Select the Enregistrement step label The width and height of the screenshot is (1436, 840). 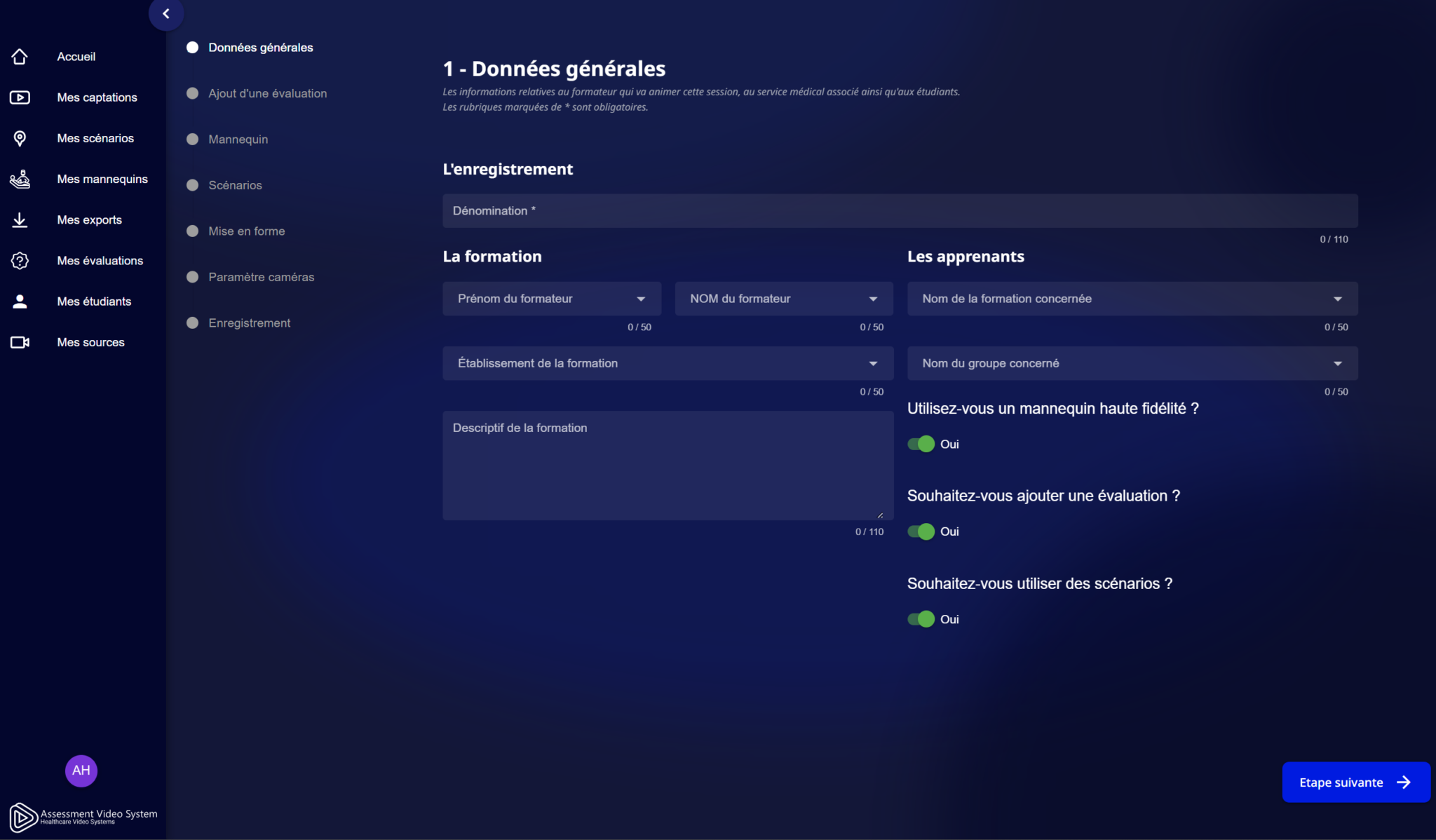(250, 323)
